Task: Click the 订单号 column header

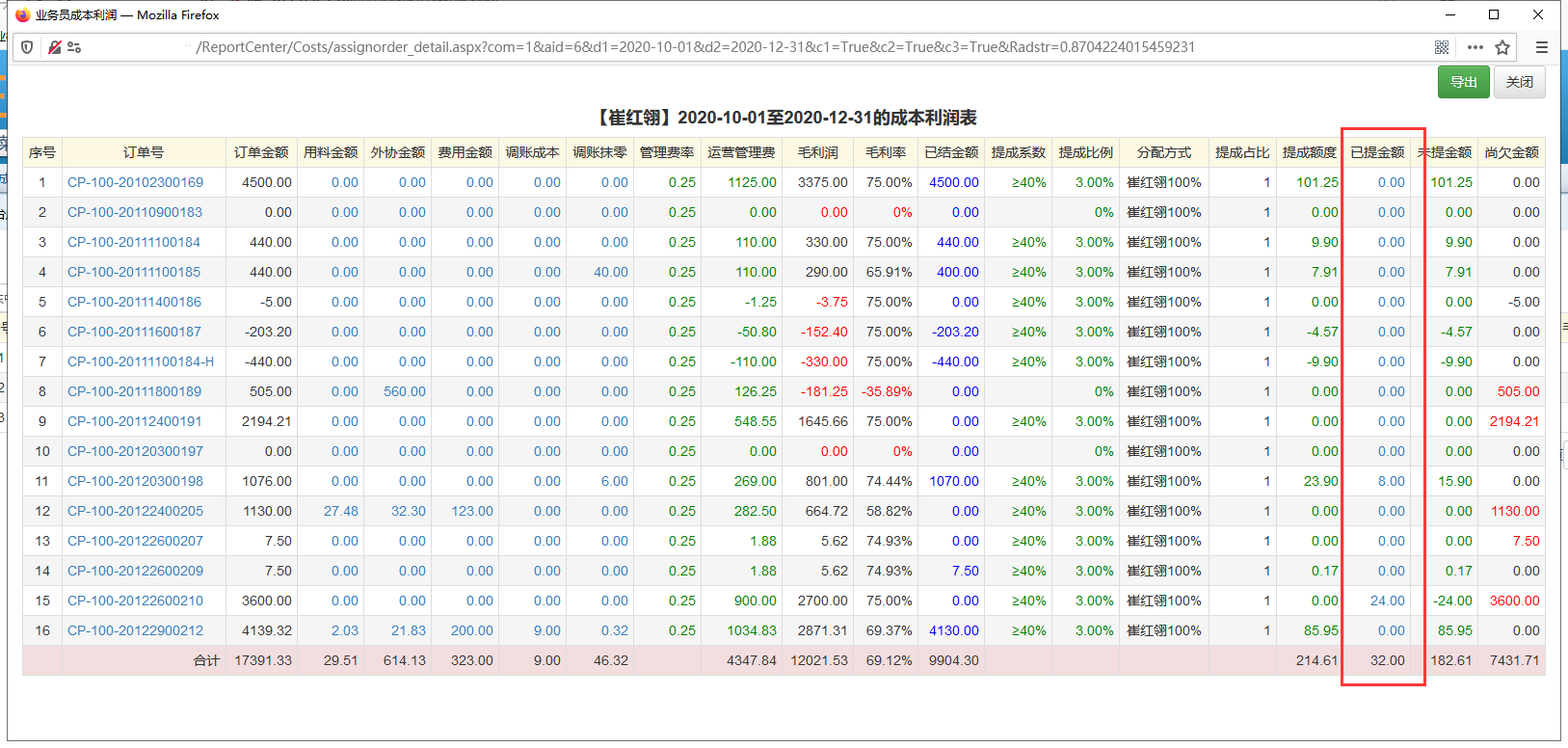Action: (x=144, y=152)
